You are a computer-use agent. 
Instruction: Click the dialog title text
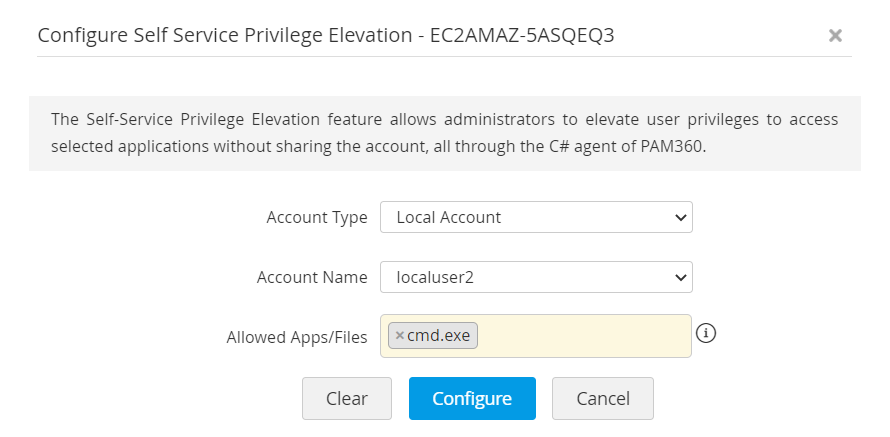point(325,35)
